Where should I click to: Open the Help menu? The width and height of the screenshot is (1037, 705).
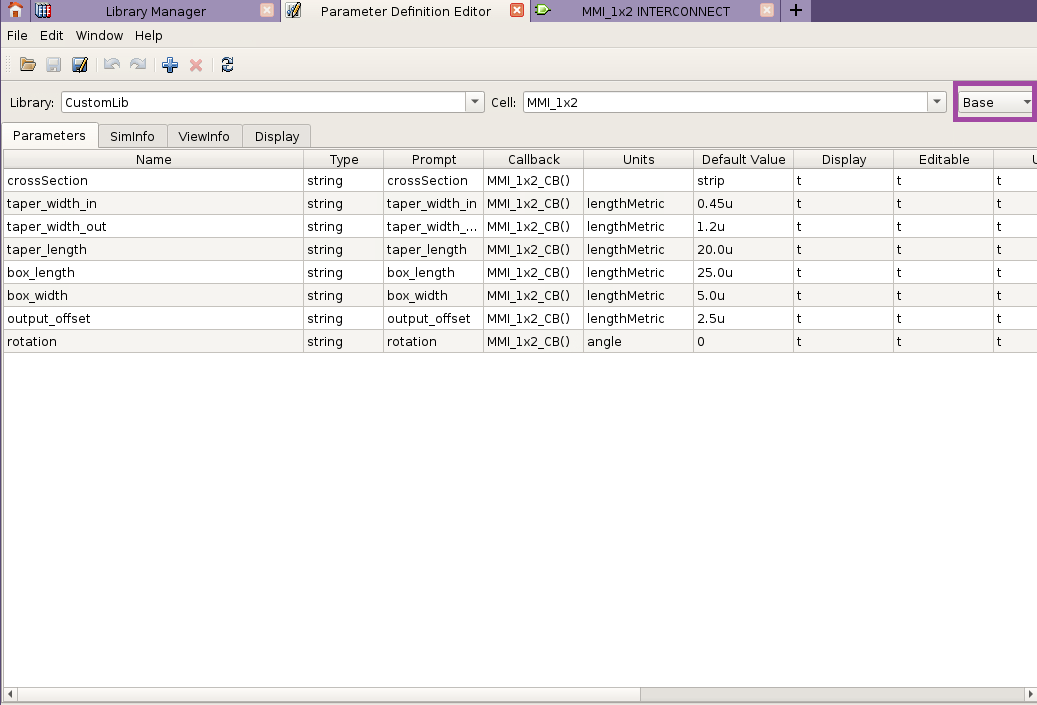click(x=149, y=36)
